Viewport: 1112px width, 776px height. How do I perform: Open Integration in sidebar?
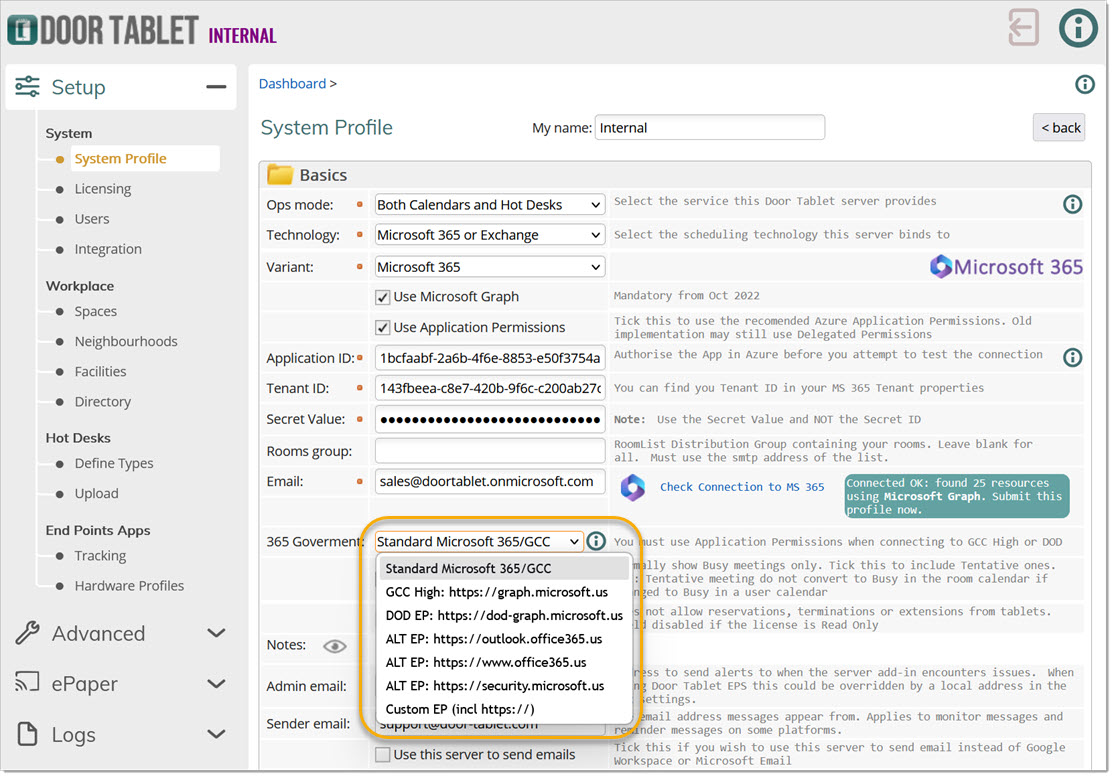[108, 249]
